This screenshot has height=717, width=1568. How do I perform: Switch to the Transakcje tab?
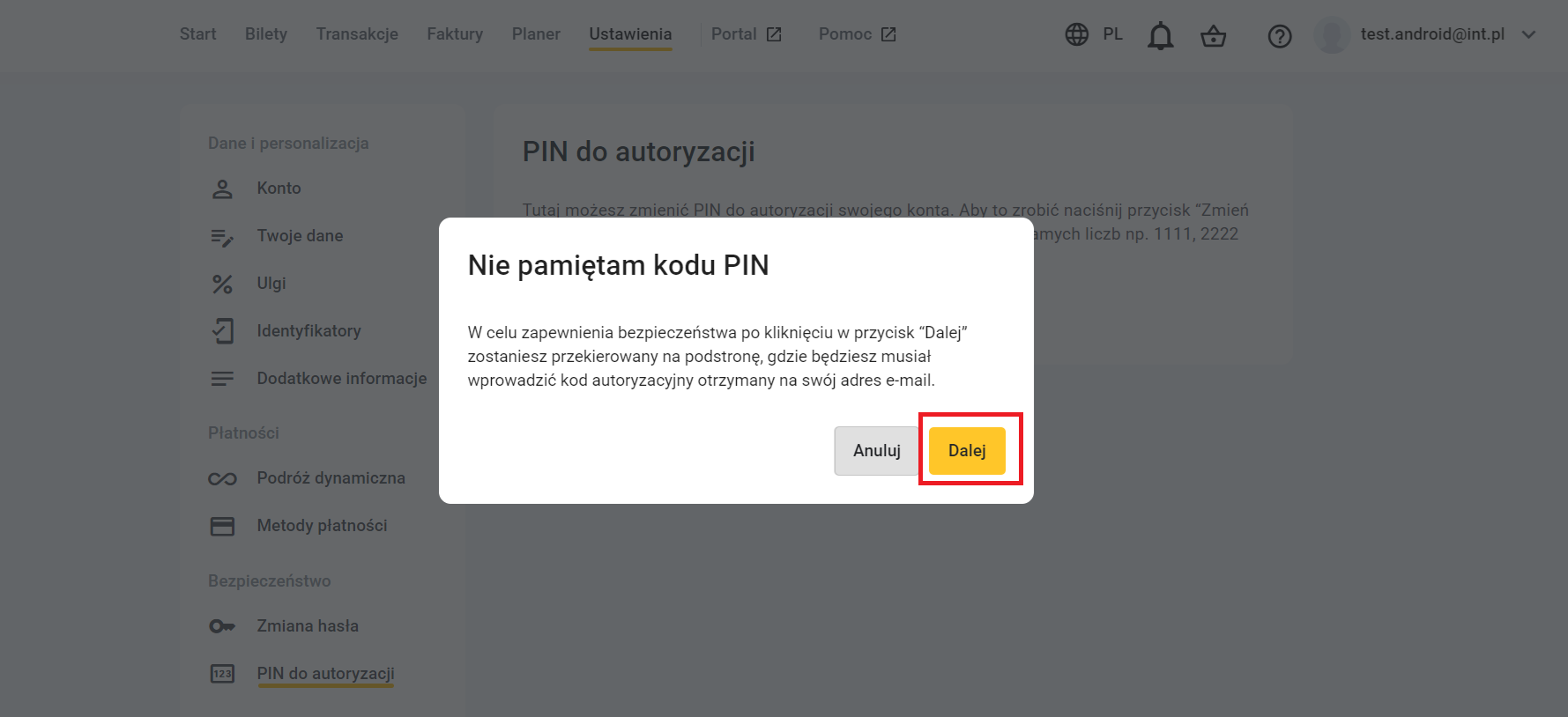357,34
